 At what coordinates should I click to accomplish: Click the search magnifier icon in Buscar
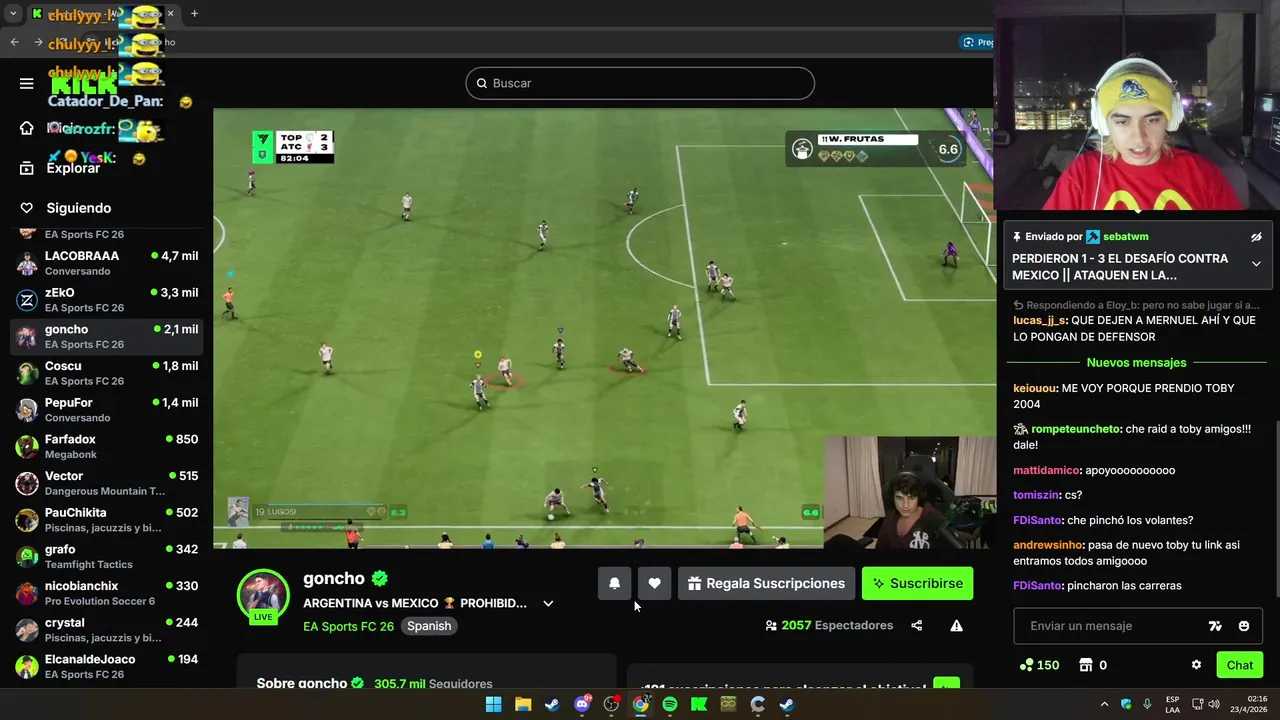click(x=481, y=83)
